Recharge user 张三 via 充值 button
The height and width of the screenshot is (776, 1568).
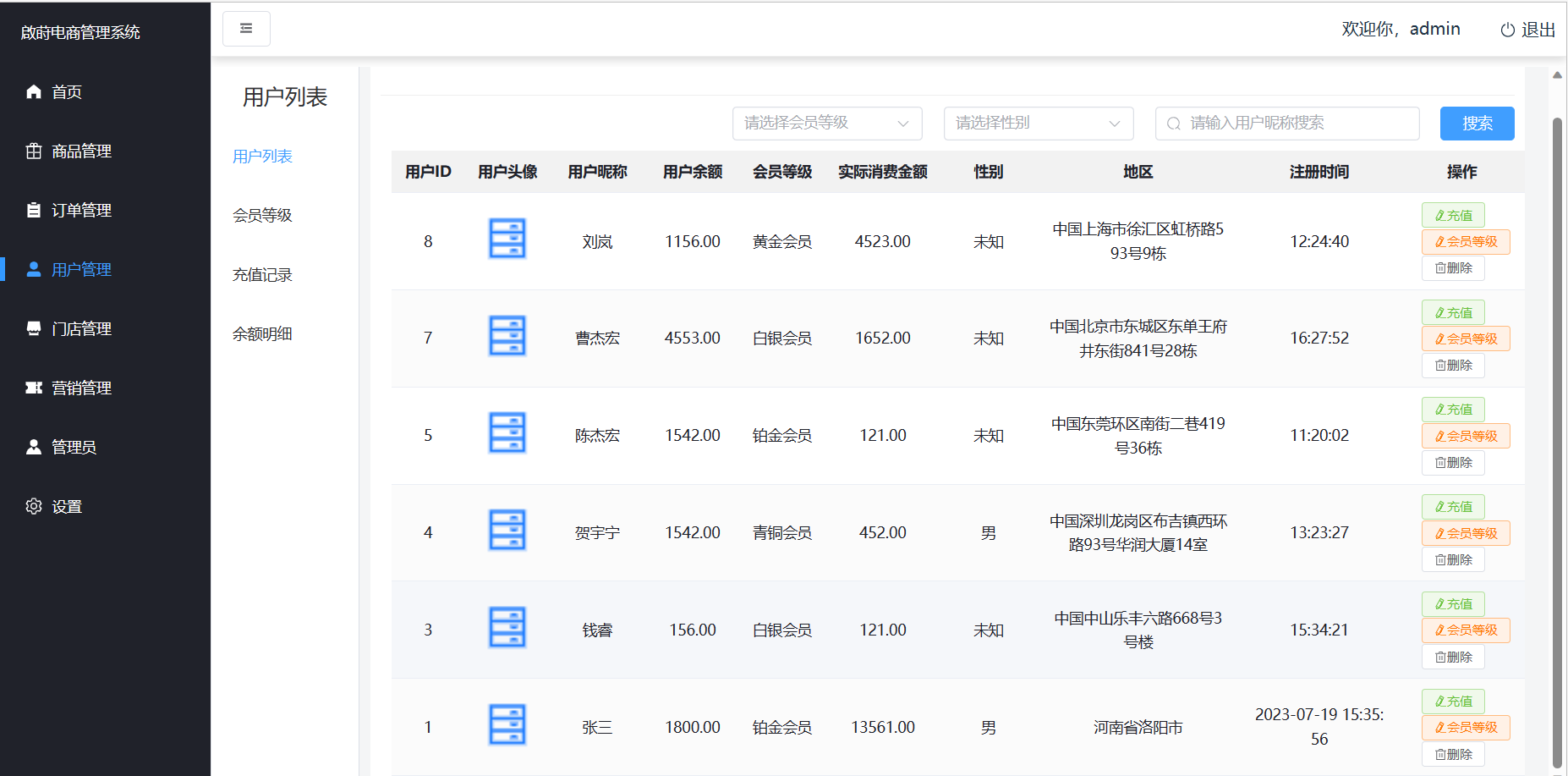point(1453,702)
